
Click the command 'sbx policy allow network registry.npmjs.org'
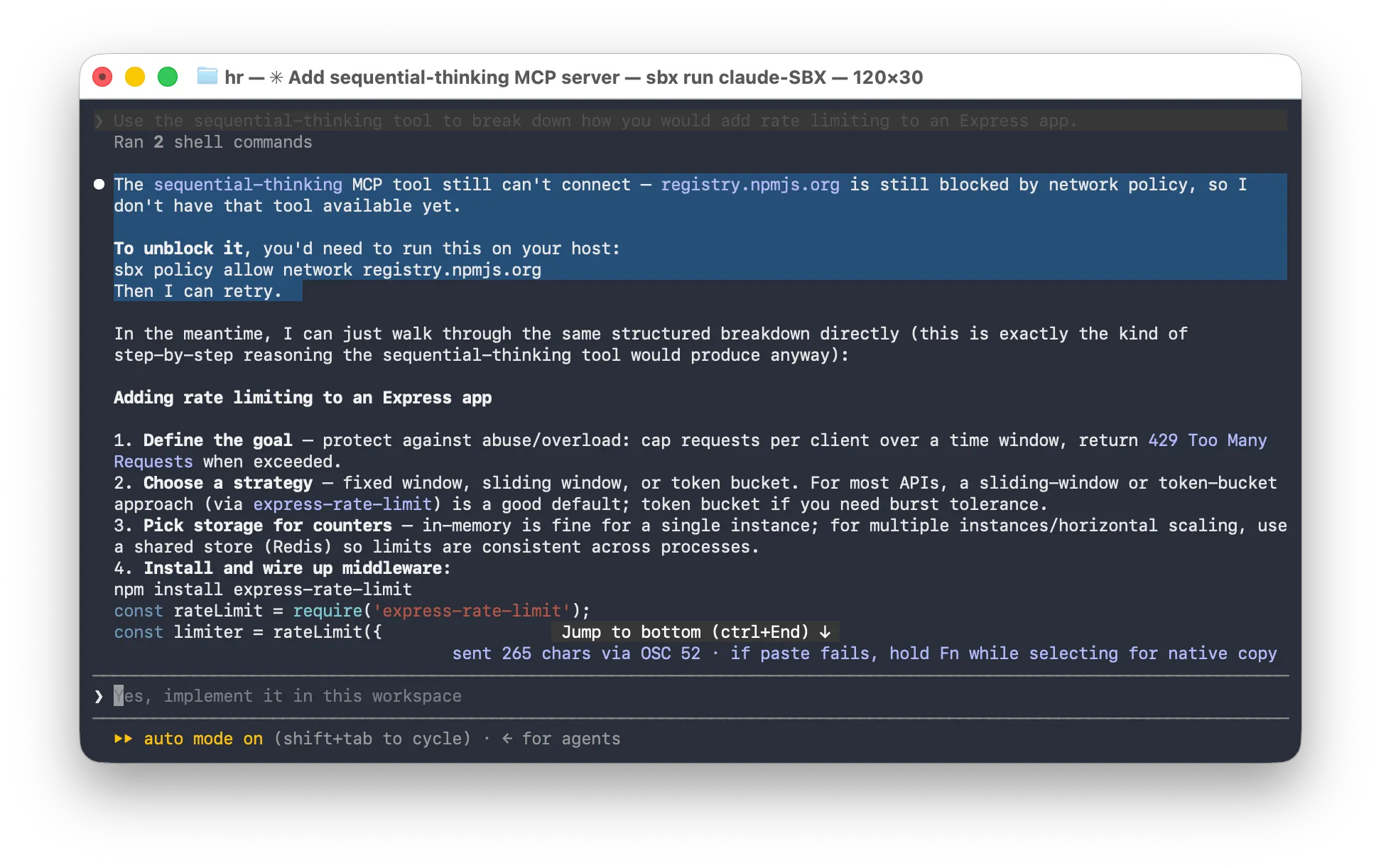pyautogui.click(x=327, y=270)
